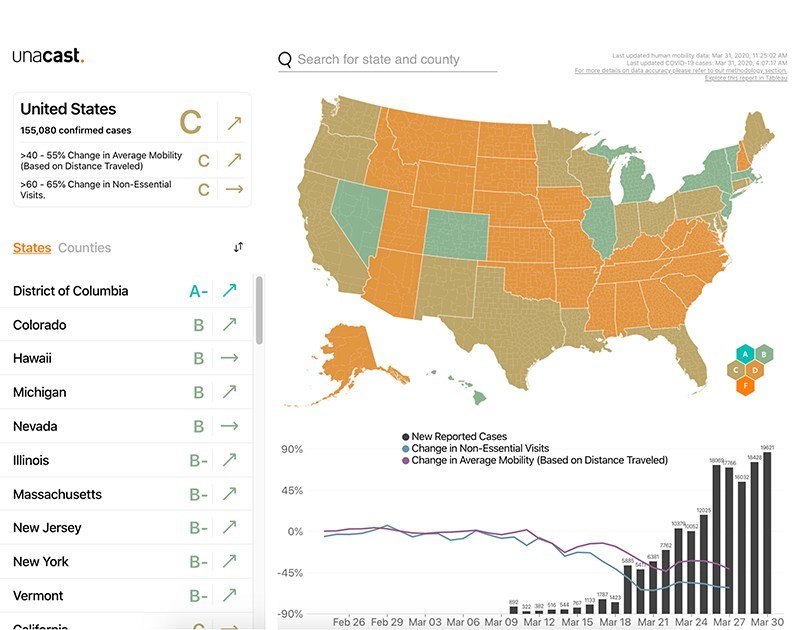Click the District of Columbia trend arrow

click(x=230, y=291)
